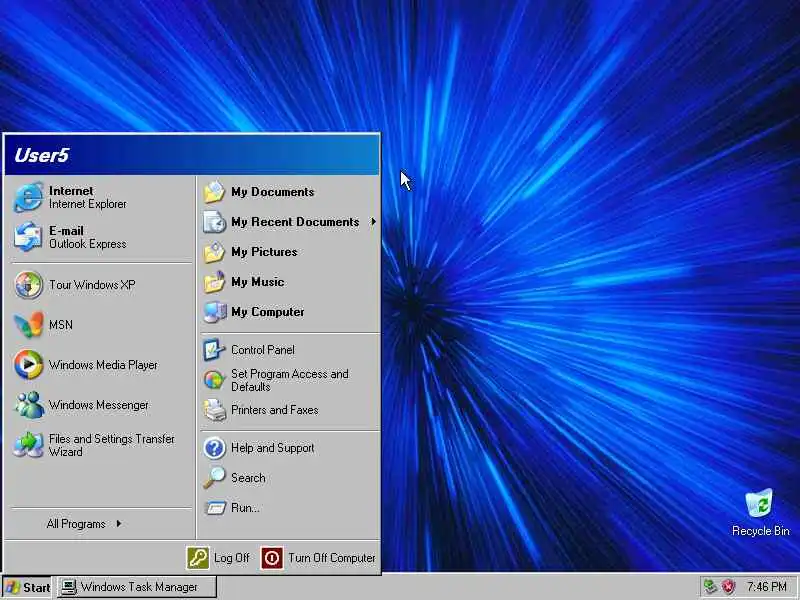This screenshot has height=600, width=800.
Task: Click the Control Panel icon
Action: pos(214,350)
